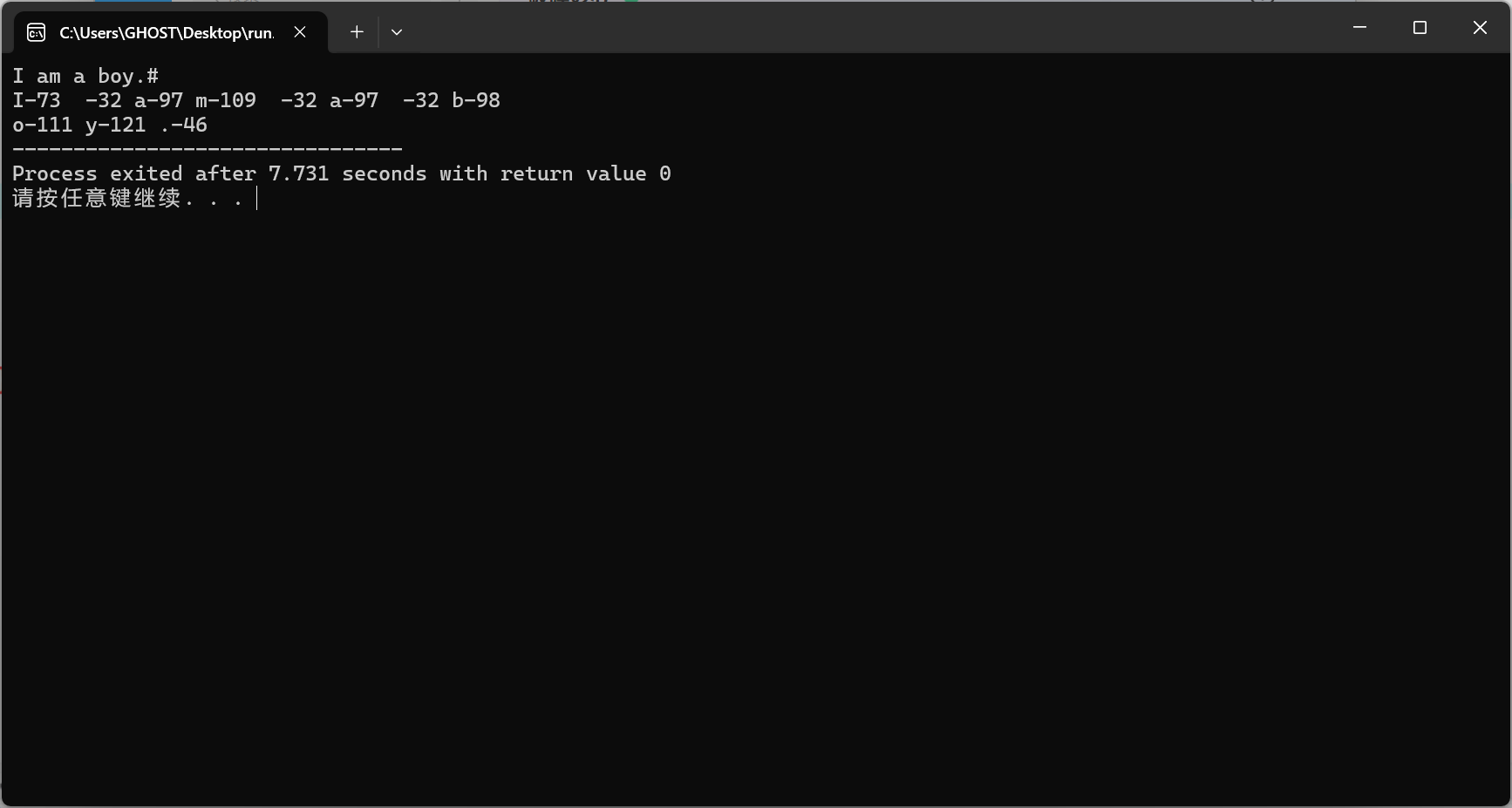Image resolution: width=1512 pixels, height=808 pixels.
Task: Click the empty black terminal area
Action: [x=755, y=506]
